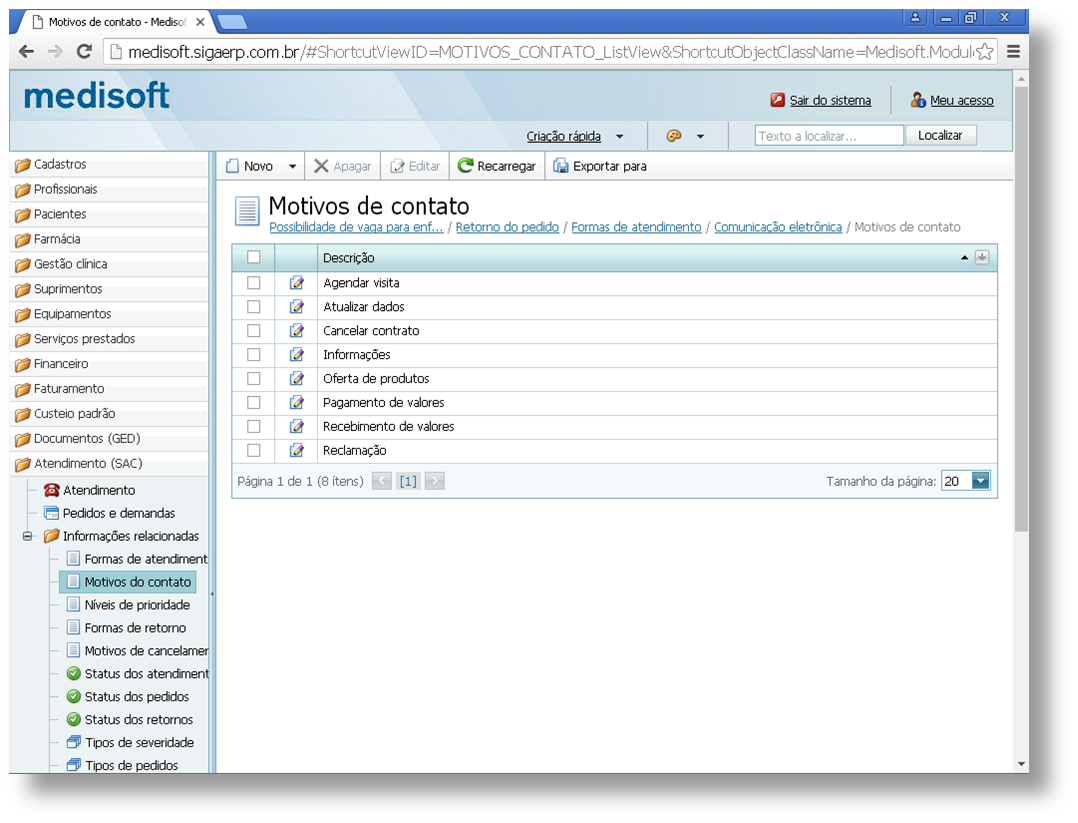Select the Financeiro menu item
This screenshot has height=823, width=1078.
click(x=58, y=364)
